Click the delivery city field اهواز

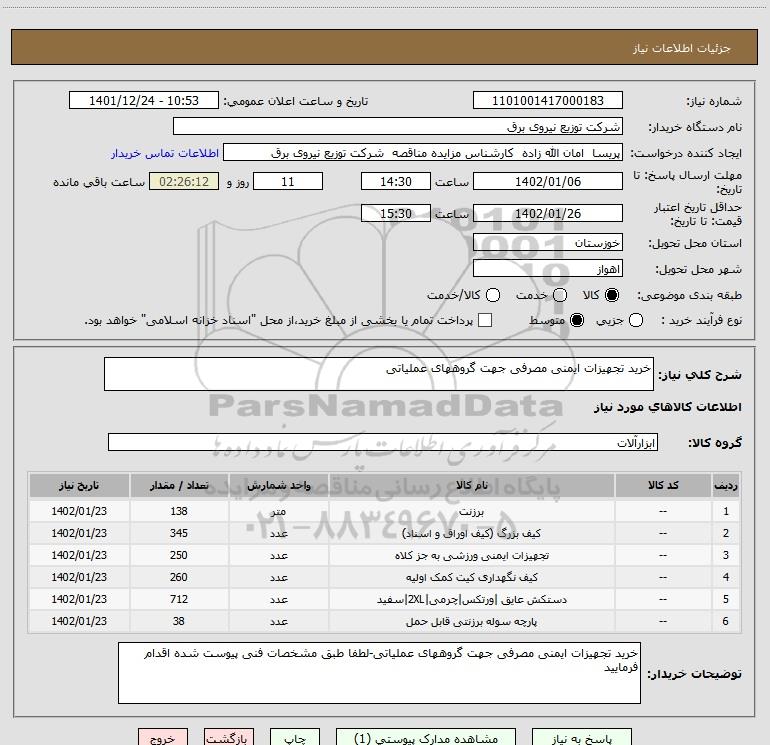pos(548,269)
